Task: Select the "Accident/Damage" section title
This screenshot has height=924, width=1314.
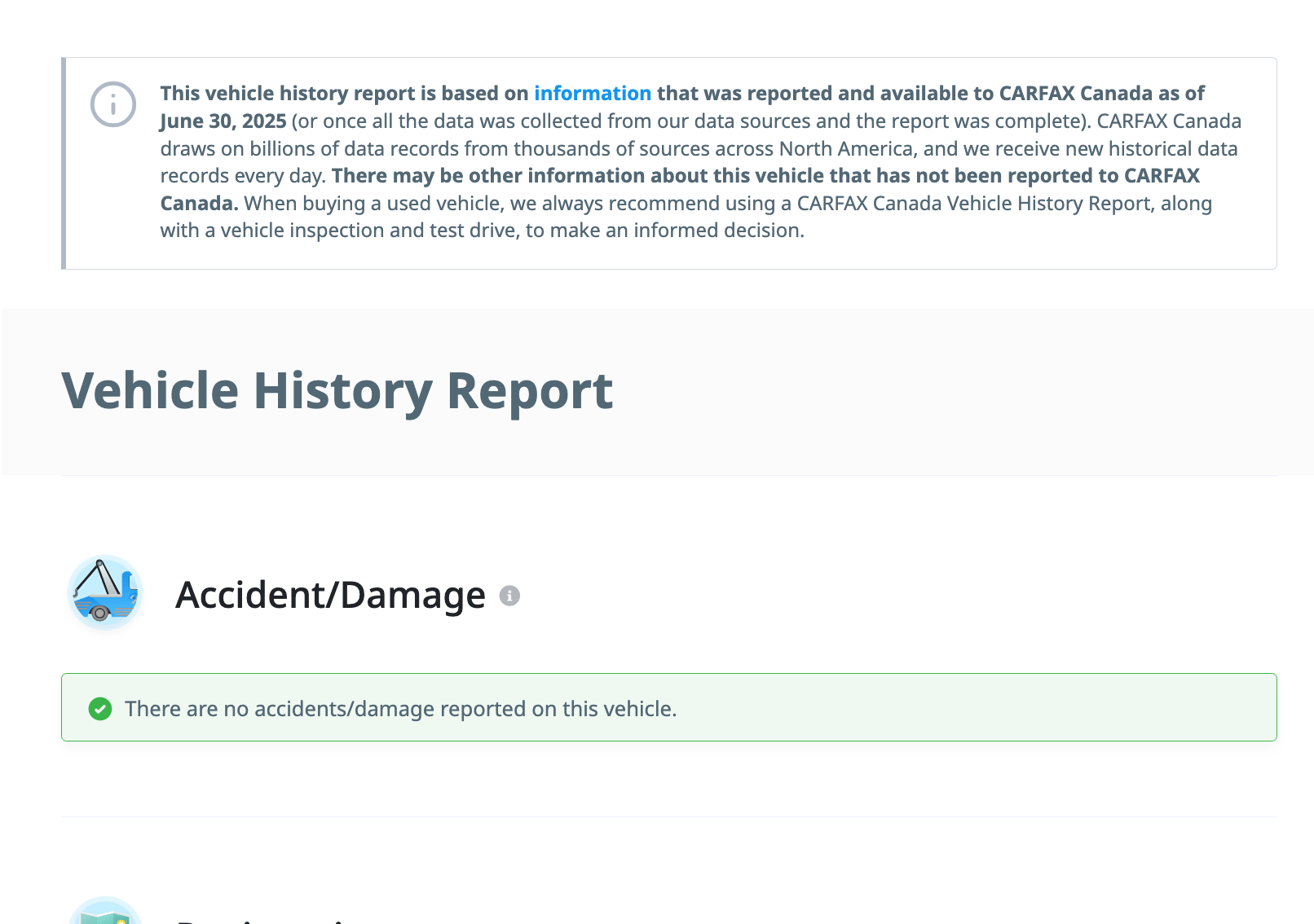Action: pyautogui.click(x=330, y=595)
